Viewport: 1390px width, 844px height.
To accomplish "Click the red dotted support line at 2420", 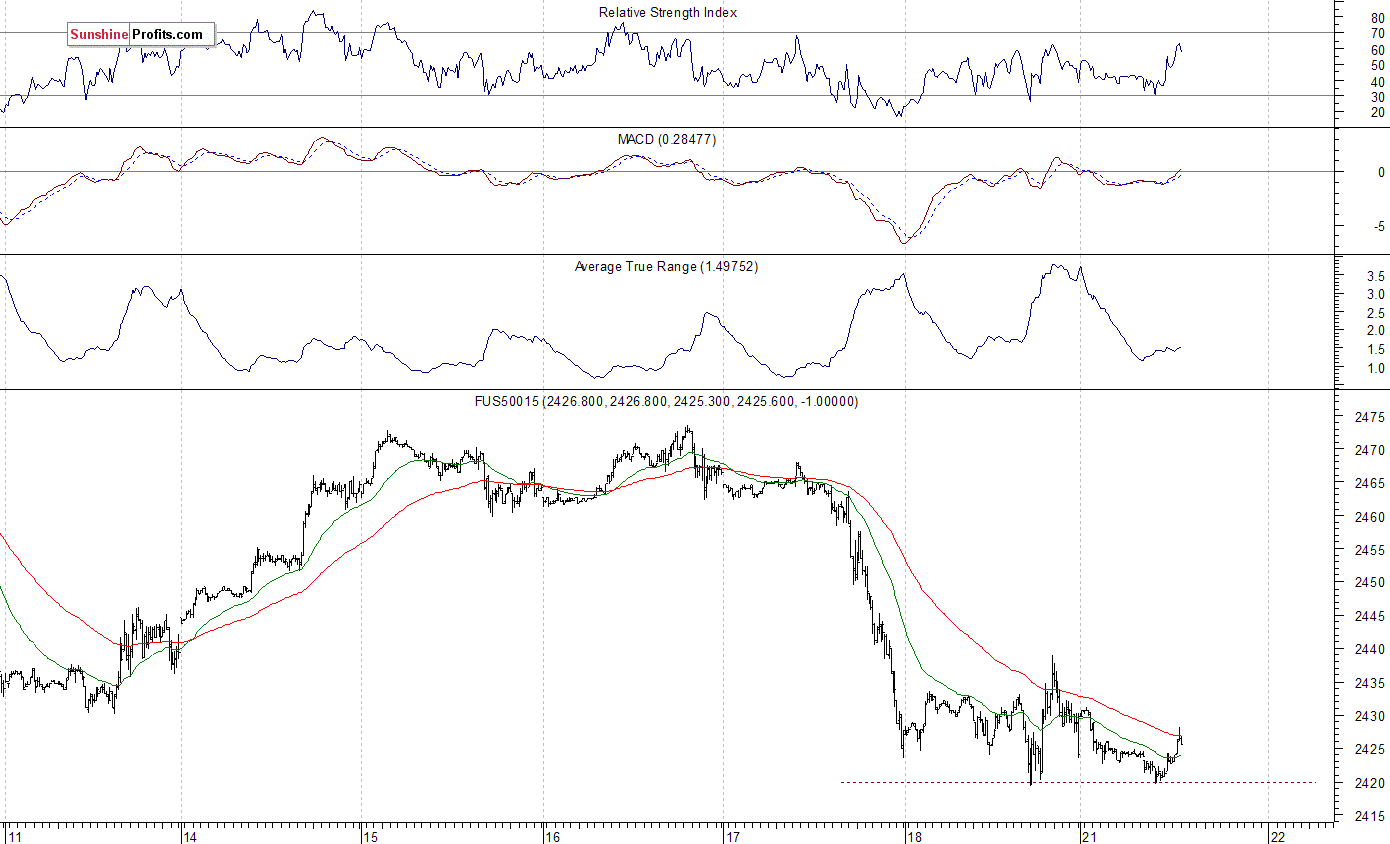I will pos(1078,782).
